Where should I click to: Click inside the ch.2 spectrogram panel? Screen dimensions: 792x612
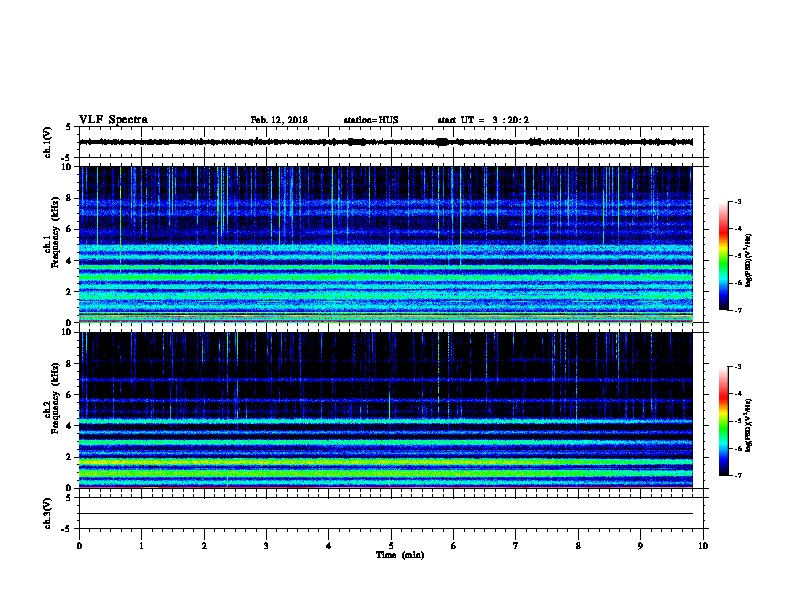[x=386, y=410]
